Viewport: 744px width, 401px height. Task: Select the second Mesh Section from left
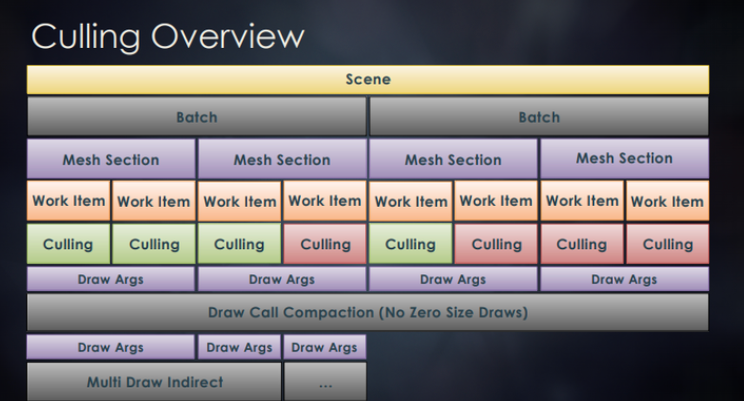click(282, 159)
